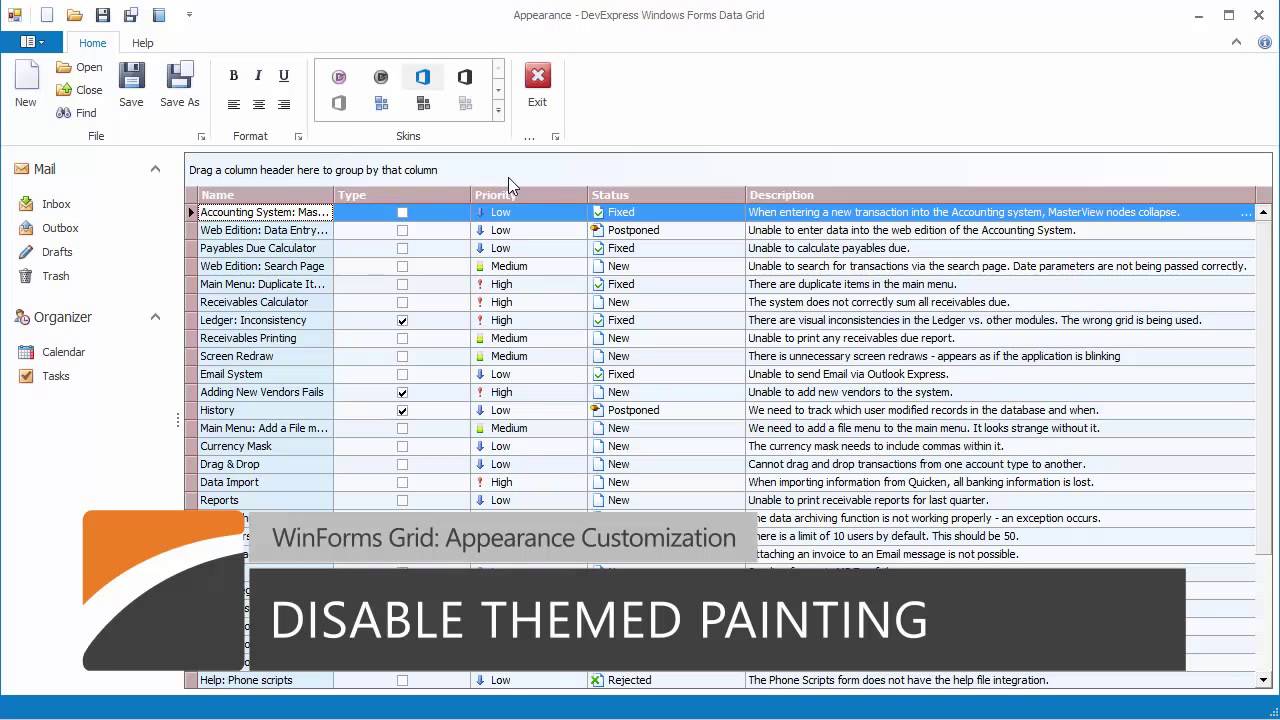1280x720 pixels.
Task: Check Type box for Email System row
Action: coord(402,374)
